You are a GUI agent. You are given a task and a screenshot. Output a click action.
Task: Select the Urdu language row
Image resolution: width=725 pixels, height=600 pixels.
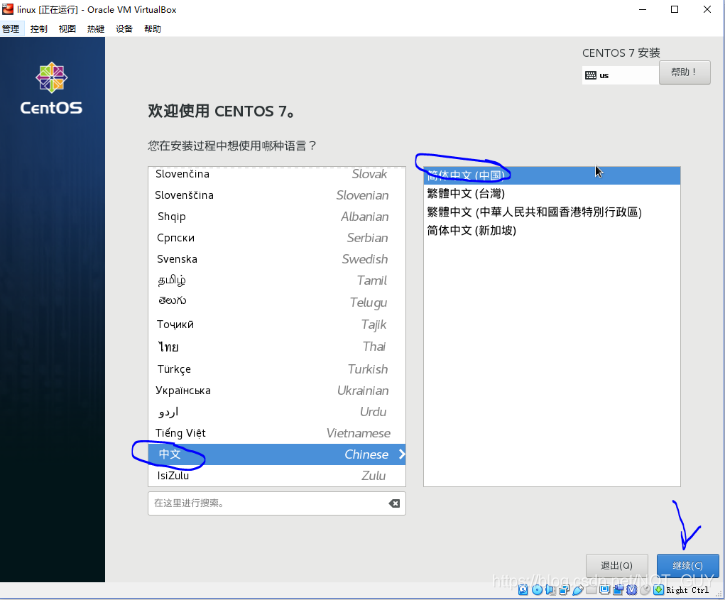(276, 412)
